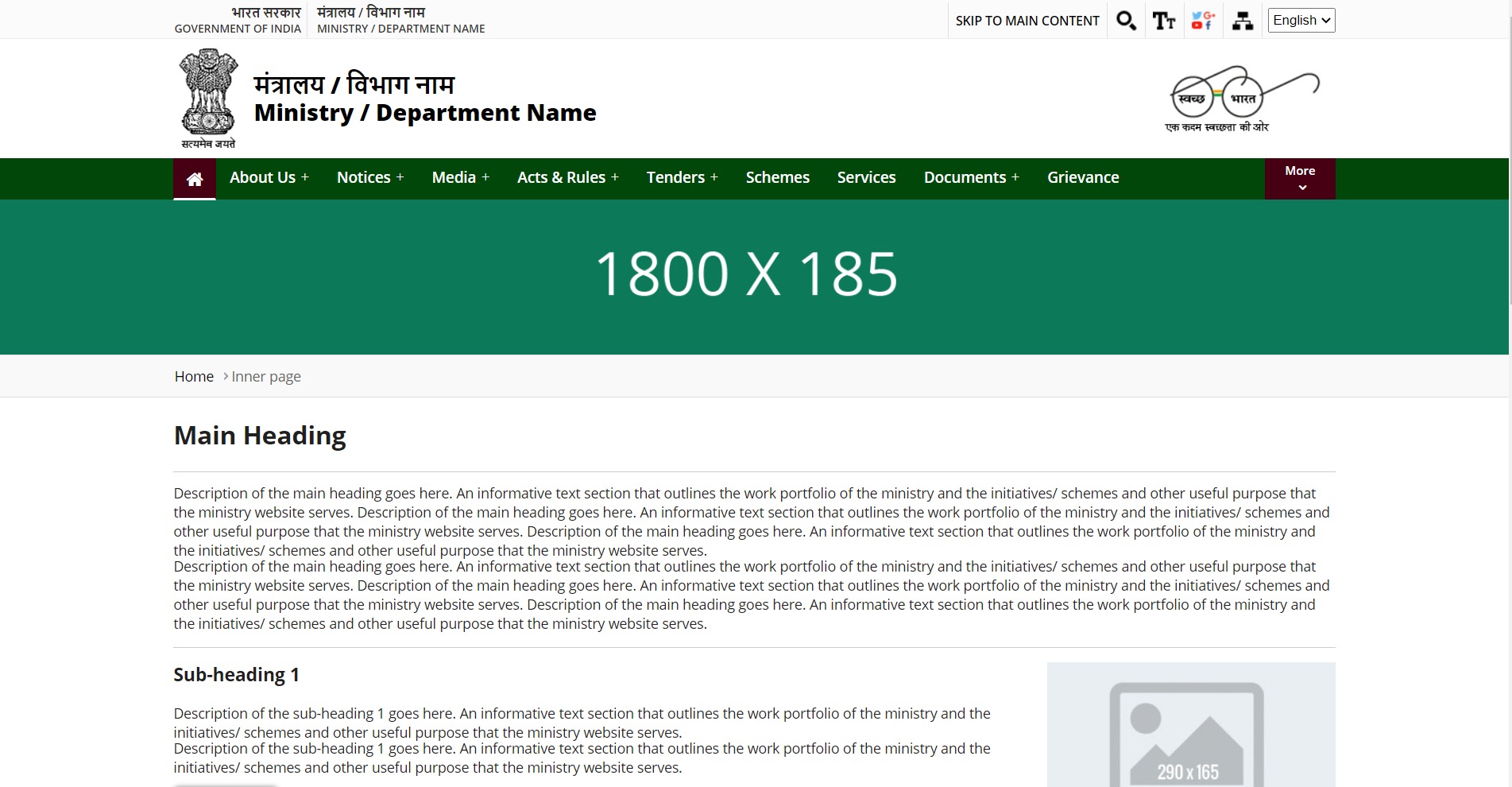Open the Services menu item
Screen dimensions: 1512x787
(866, 178)
